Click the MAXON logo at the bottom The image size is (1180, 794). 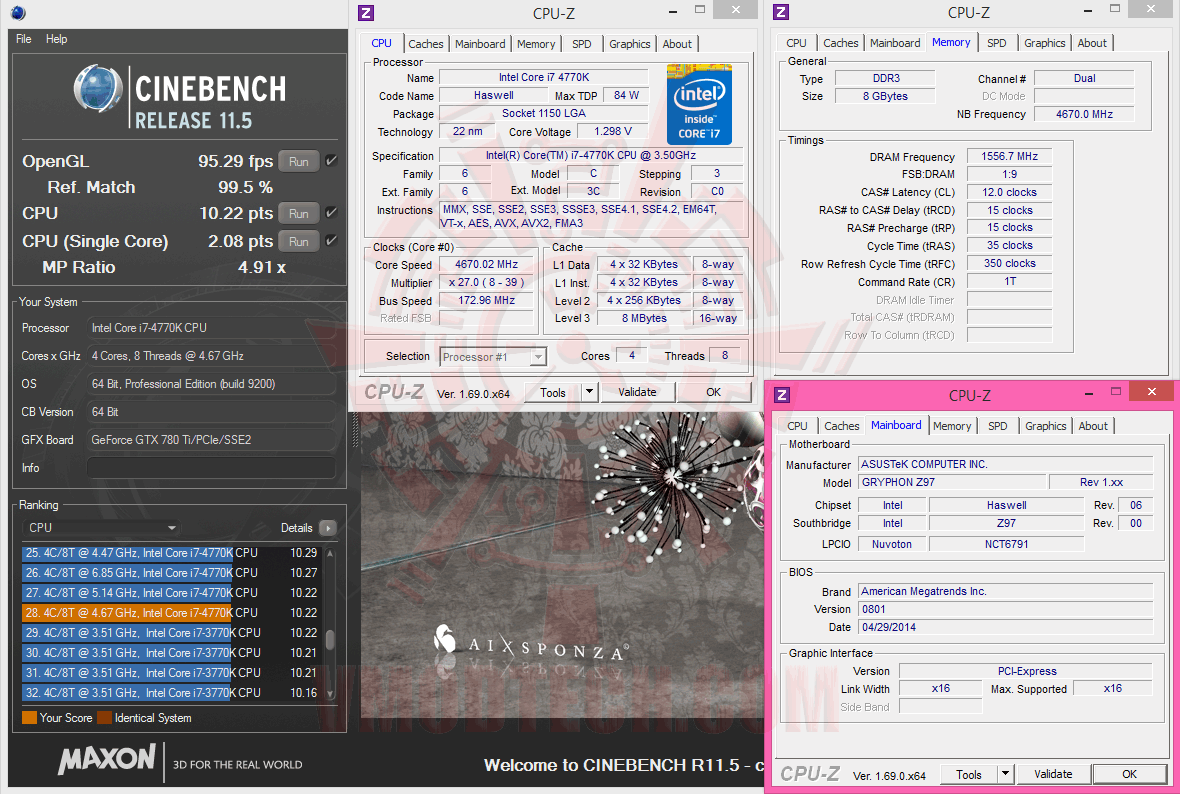tap(106, 759)
